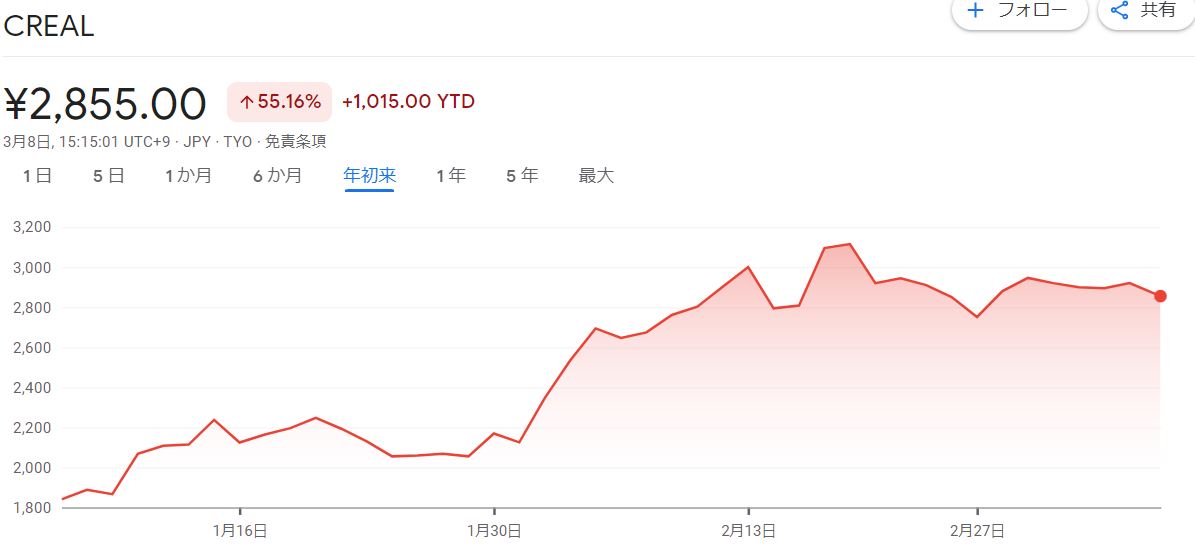This screenshot has height=551, width=1195.
Task: Open the 6か月 range tab
Action: [x=278, y=176]
